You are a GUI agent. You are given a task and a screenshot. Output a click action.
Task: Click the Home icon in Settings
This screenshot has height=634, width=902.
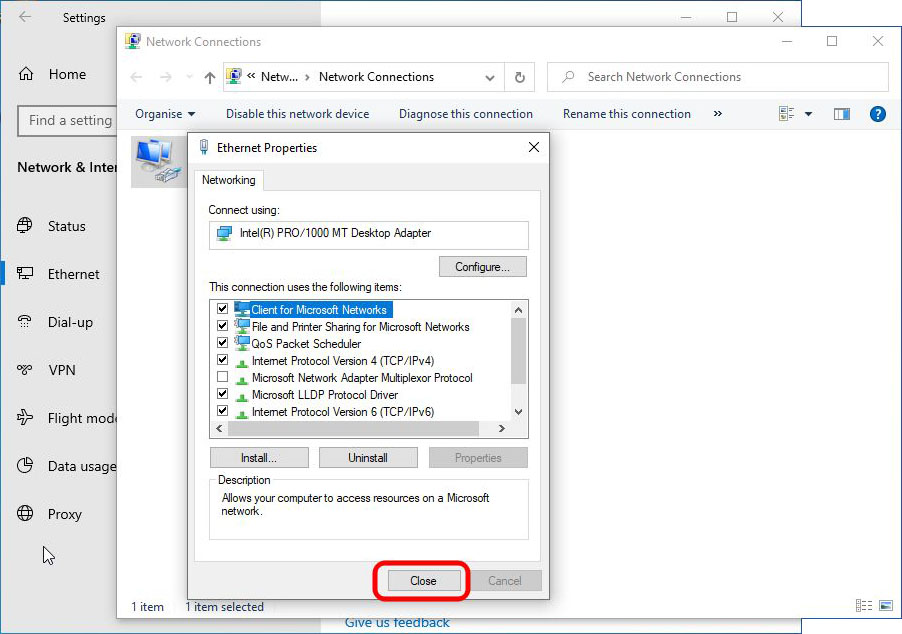[26, 74]
